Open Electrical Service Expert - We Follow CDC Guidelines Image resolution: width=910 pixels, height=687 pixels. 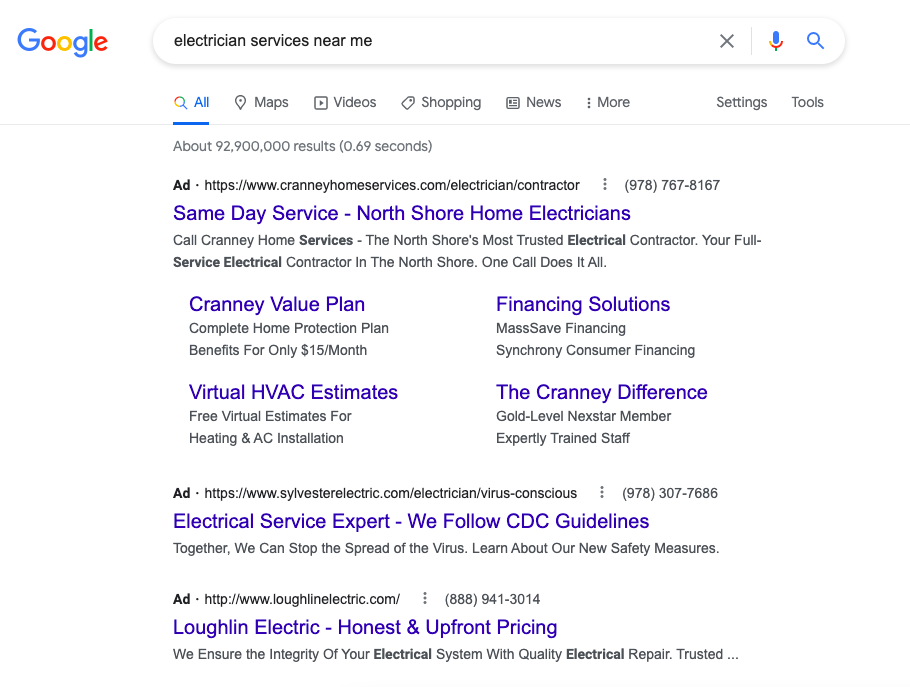411,521
